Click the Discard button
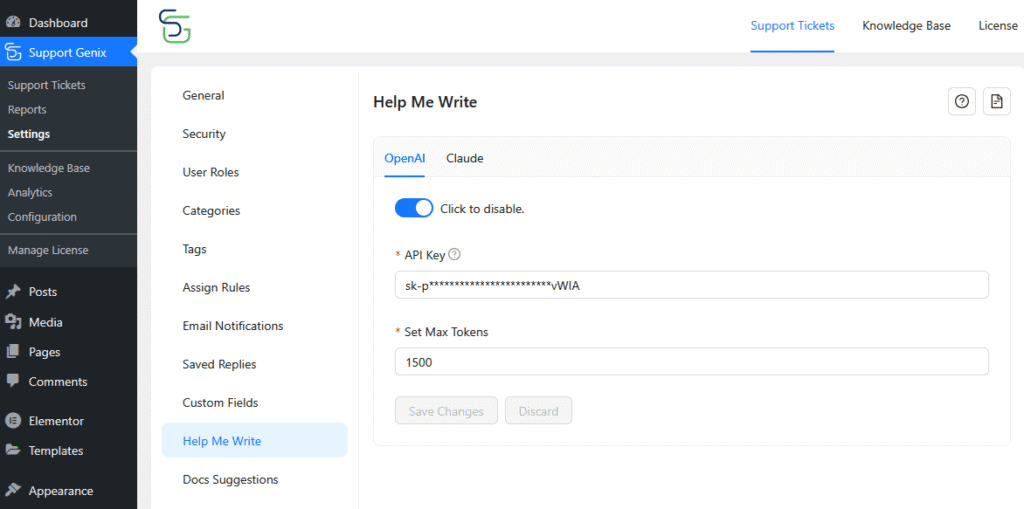Viewport: 1024px width, 509px height. [x=538, y=411]
